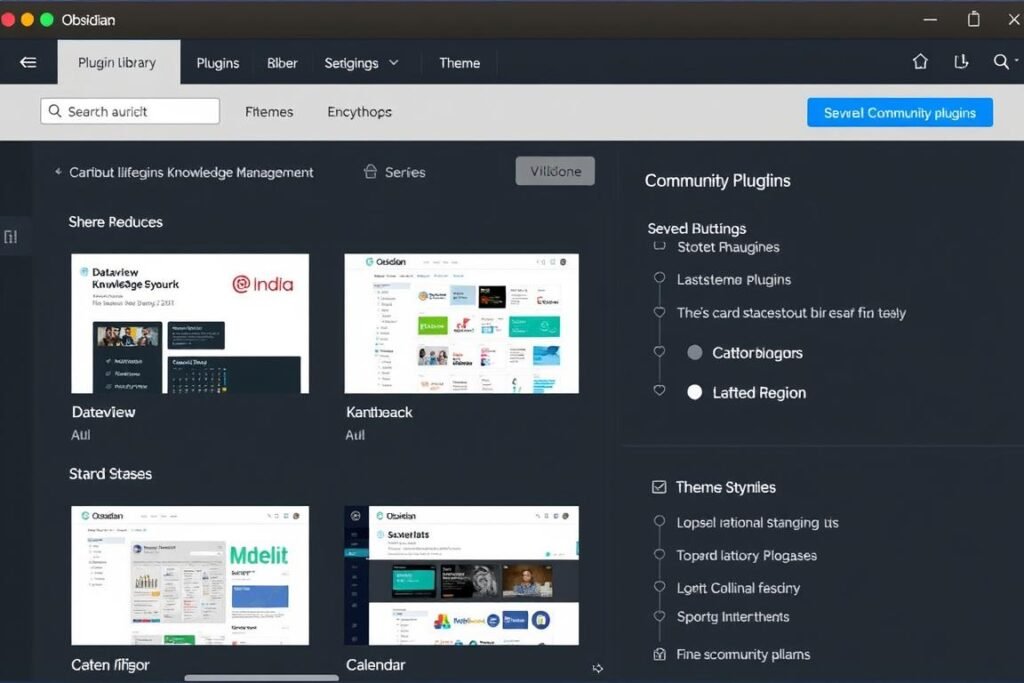Click the left sidebar panel icon
Screen dimensions: 1024x683
point(11,237)
